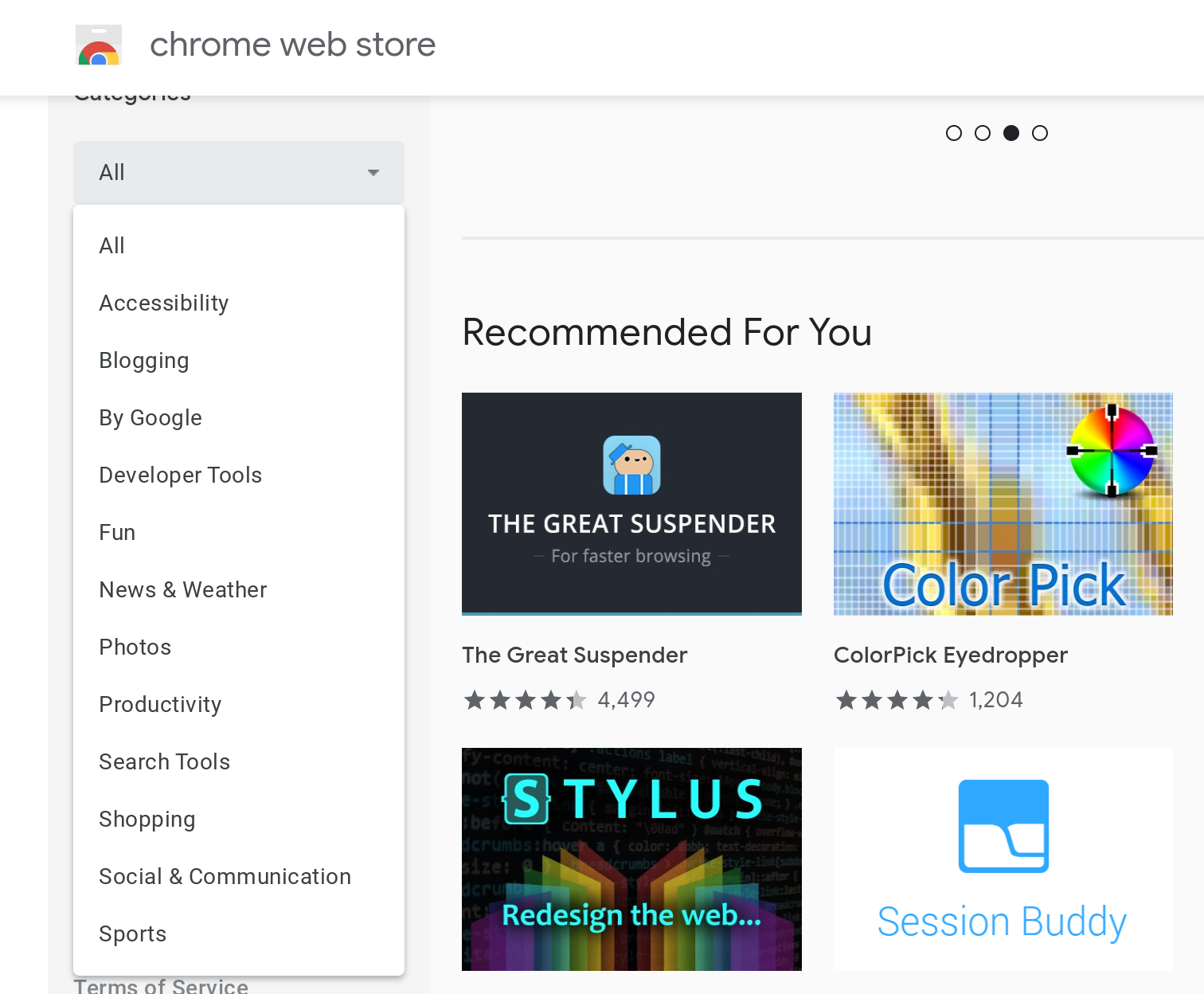The width and height of the screenshot is (1204, 994).
Task: Choose Developer Tools category
Action: tap(239, 475)
